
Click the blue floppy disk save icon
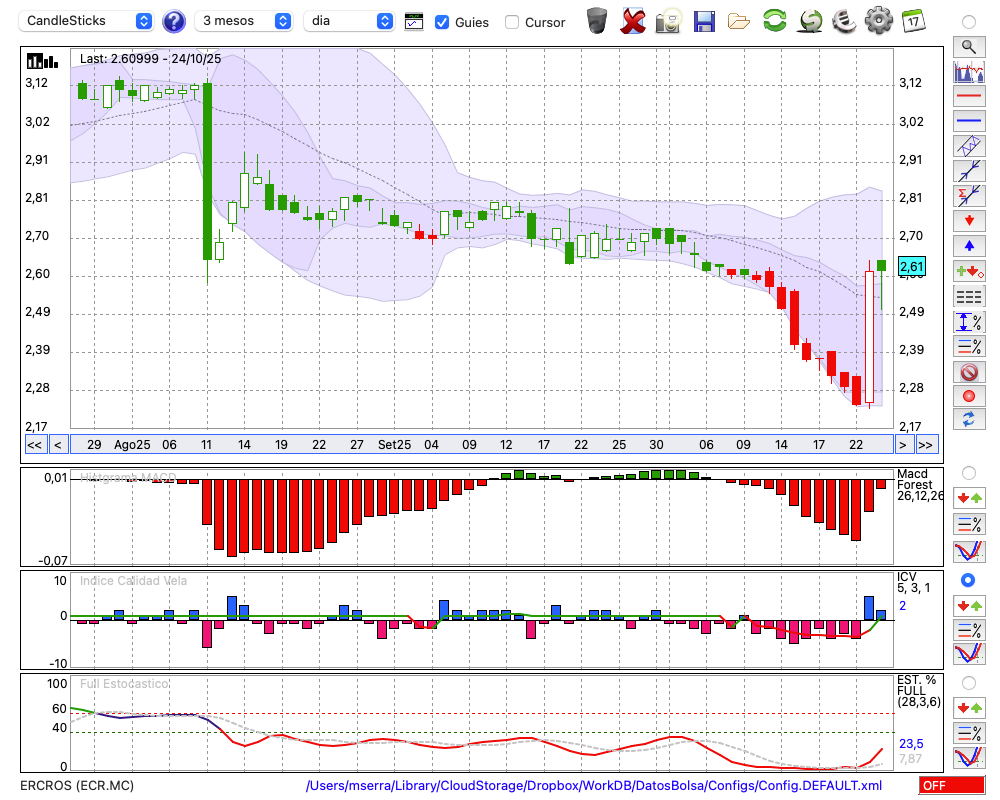[704, 20]
